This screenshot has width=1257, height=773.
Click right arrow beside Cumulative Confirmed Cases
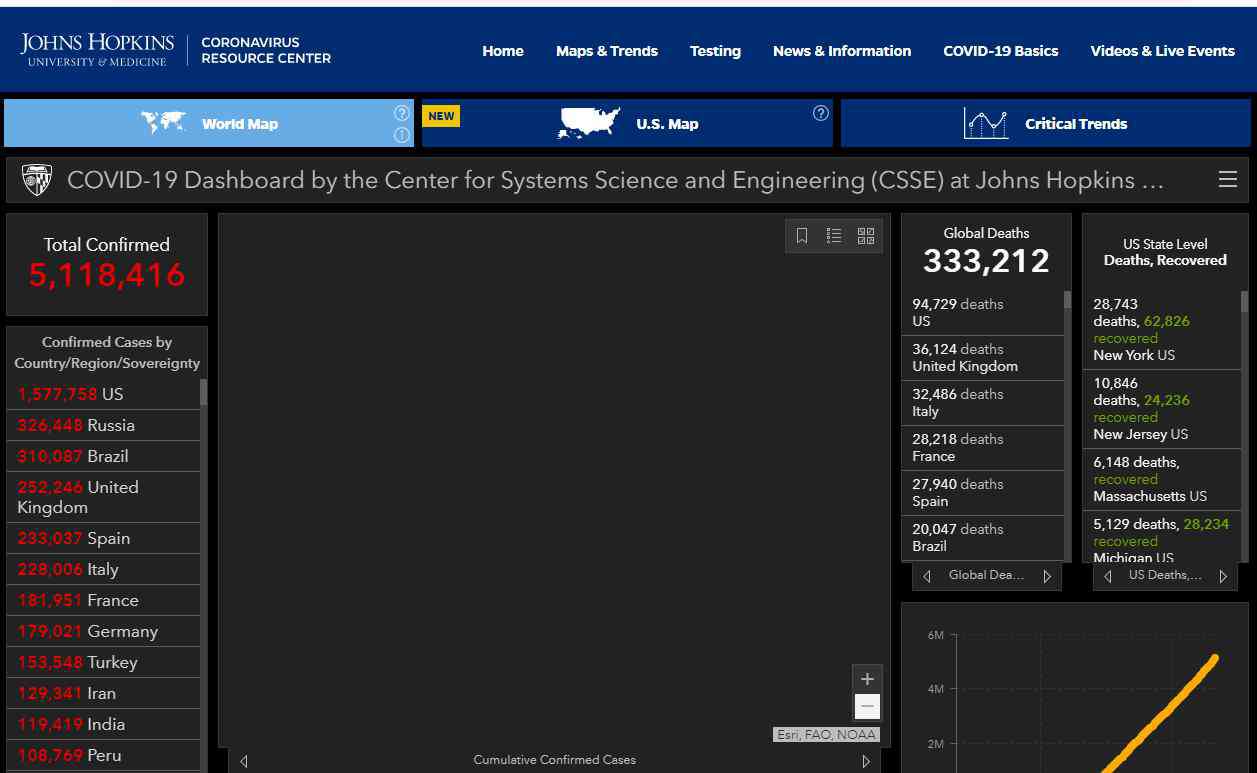(x=866, y=761)
